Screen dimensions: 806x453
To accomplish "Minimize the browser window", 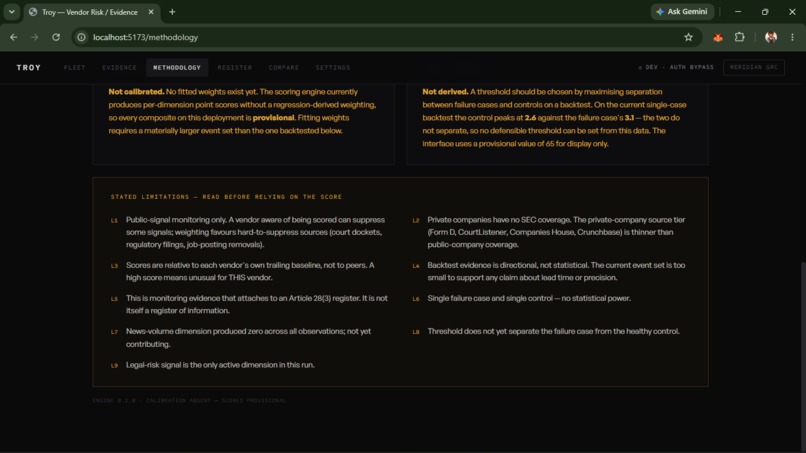I will 738,11.
